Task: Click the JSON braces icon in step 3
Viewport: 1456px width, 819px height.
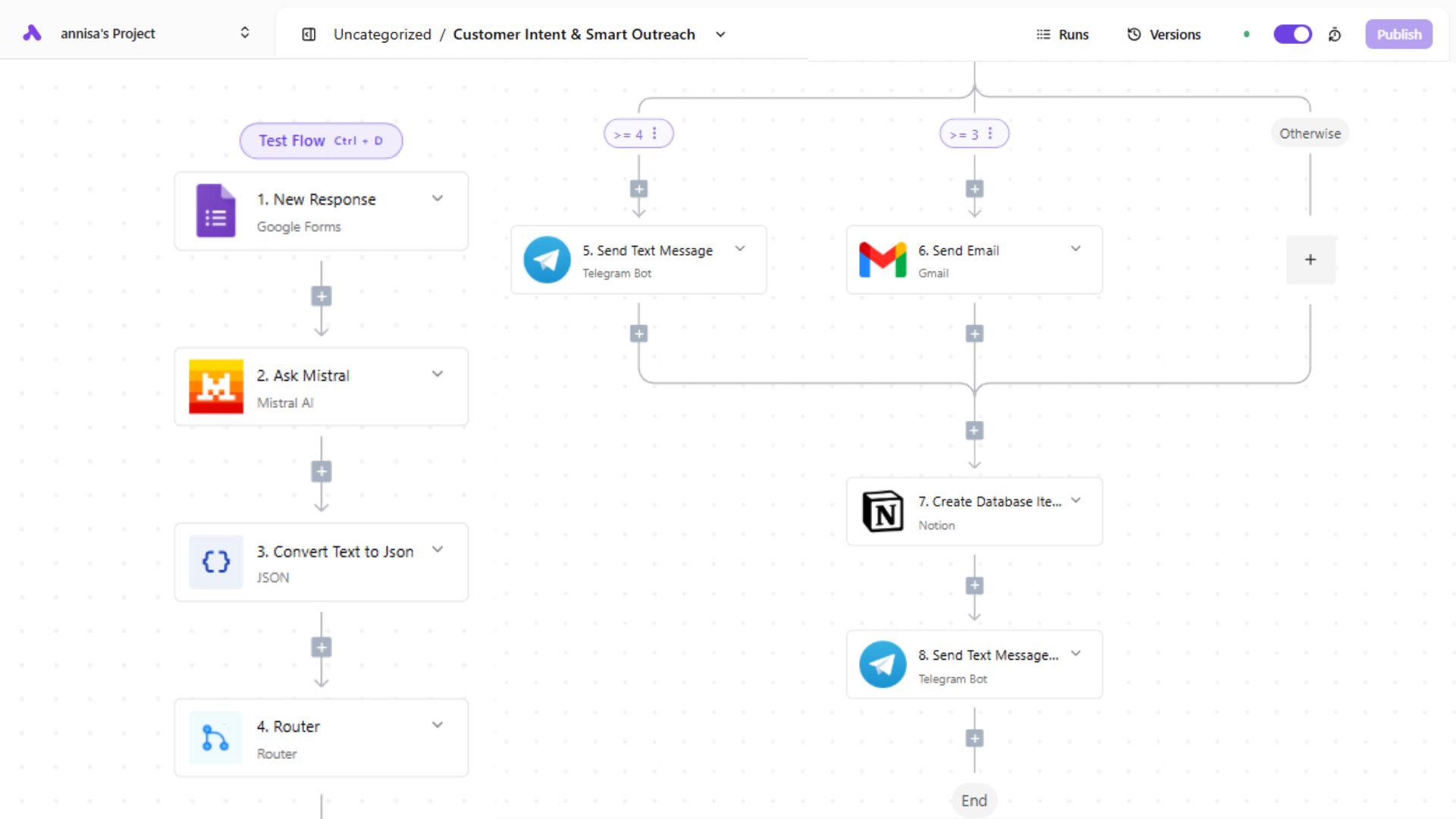Action: coord(215,562)
